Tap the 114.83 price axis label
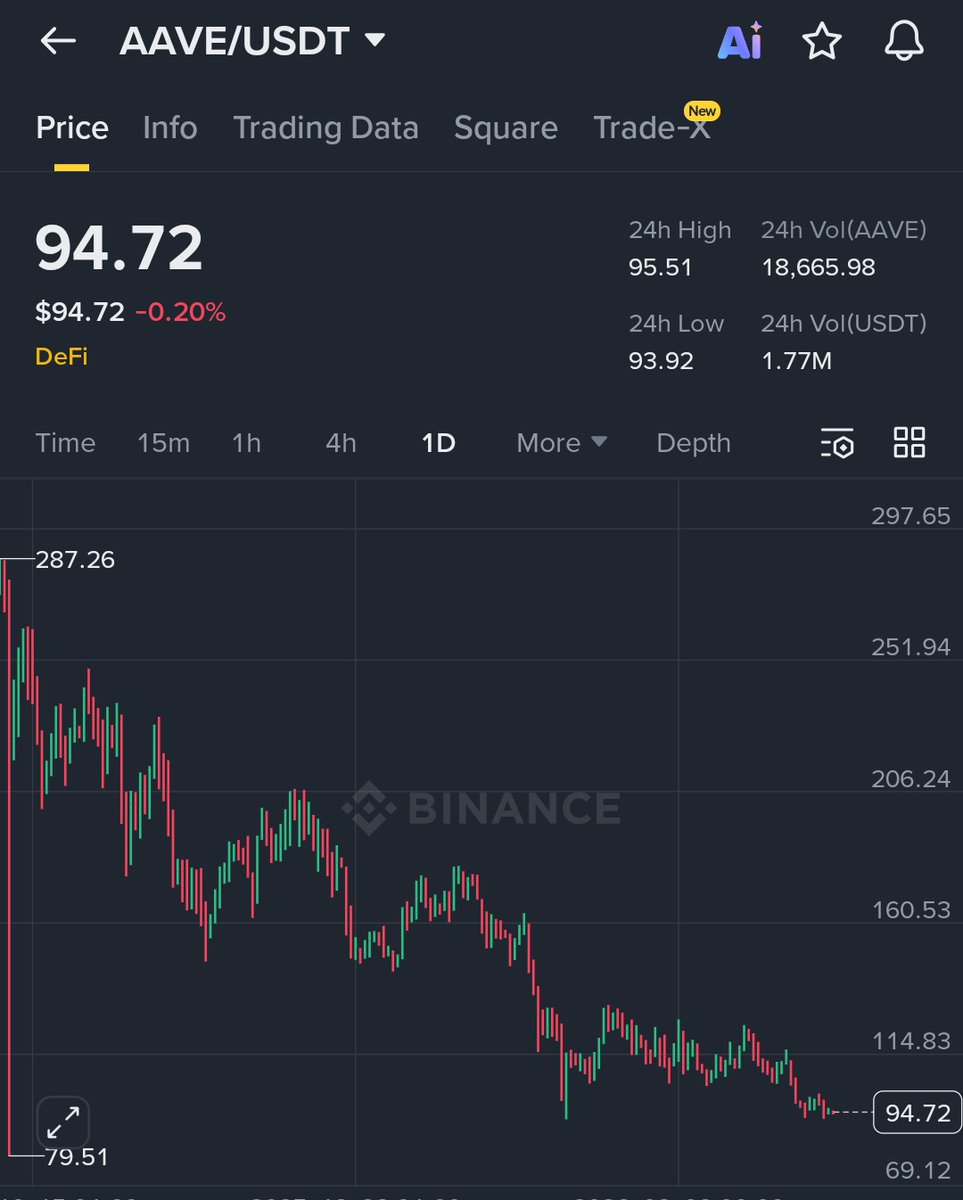The width and height of the screenshot is (963, 1200). tap(911, 1041)
